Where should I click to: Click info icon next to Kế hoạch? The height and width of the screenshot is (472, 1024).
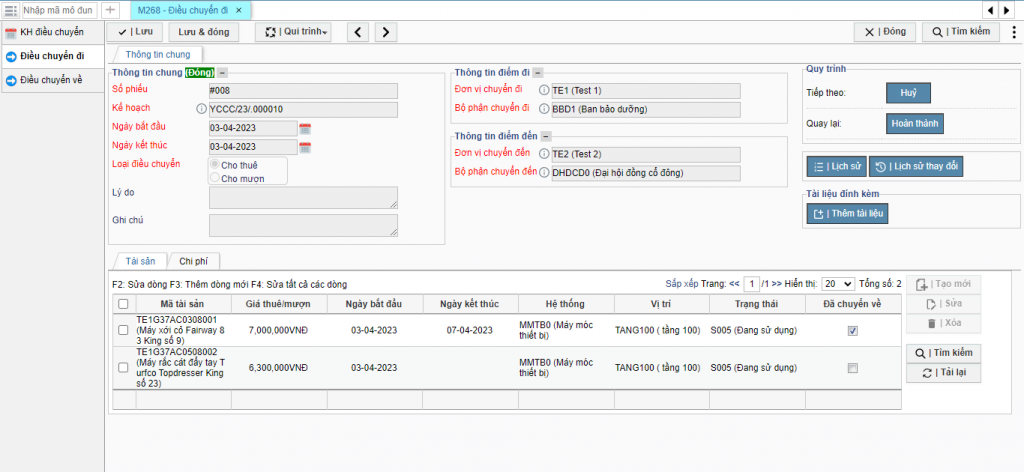201,109
